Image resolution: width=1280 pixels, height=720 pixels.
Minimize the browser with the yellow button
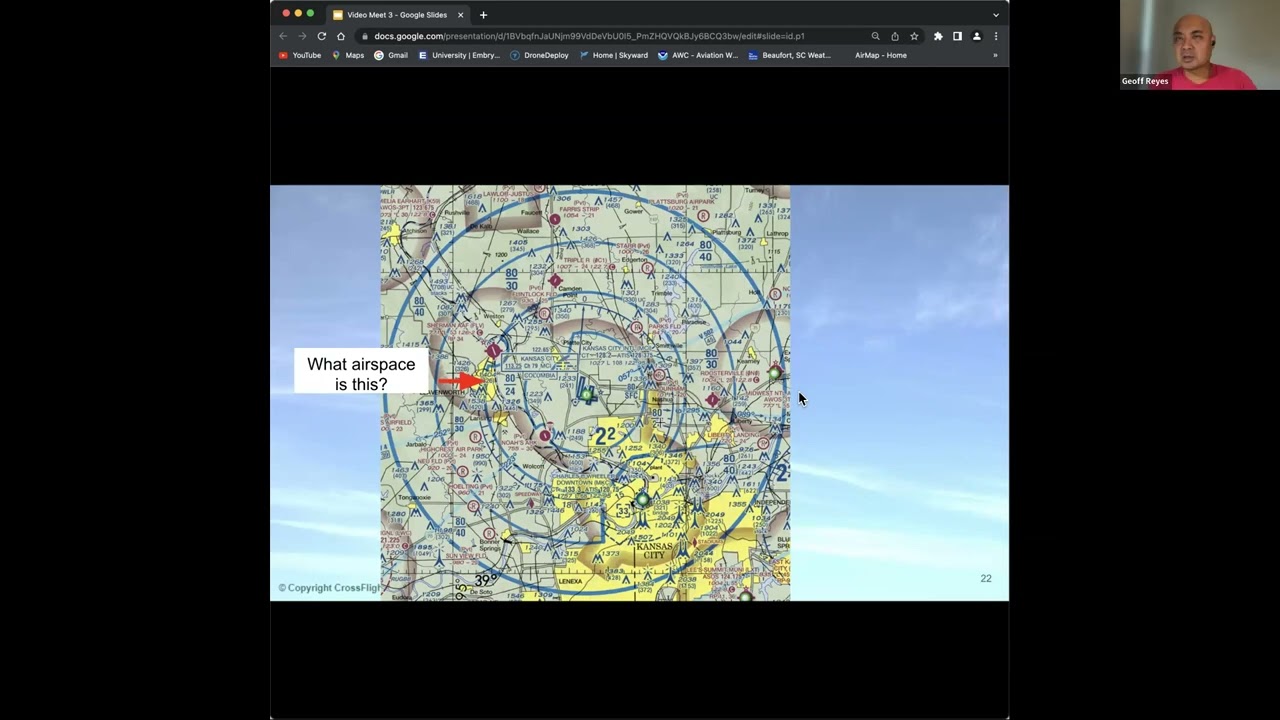point(298,13)
